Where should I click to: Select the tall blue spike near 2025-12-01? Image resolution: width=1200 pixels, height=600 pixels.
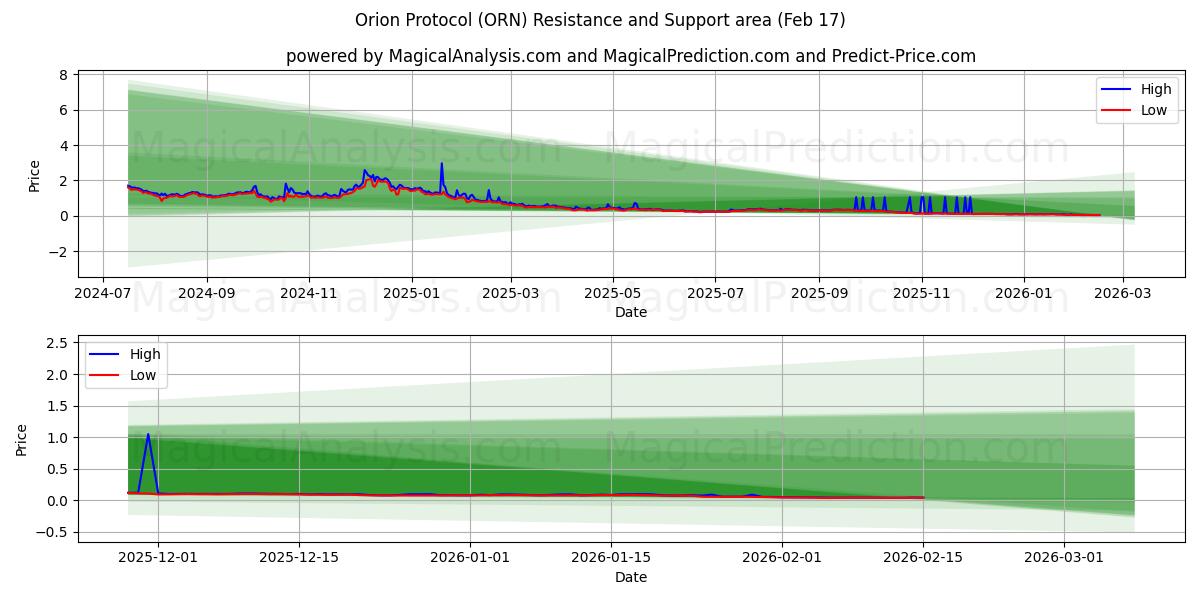tap(148, 435)
